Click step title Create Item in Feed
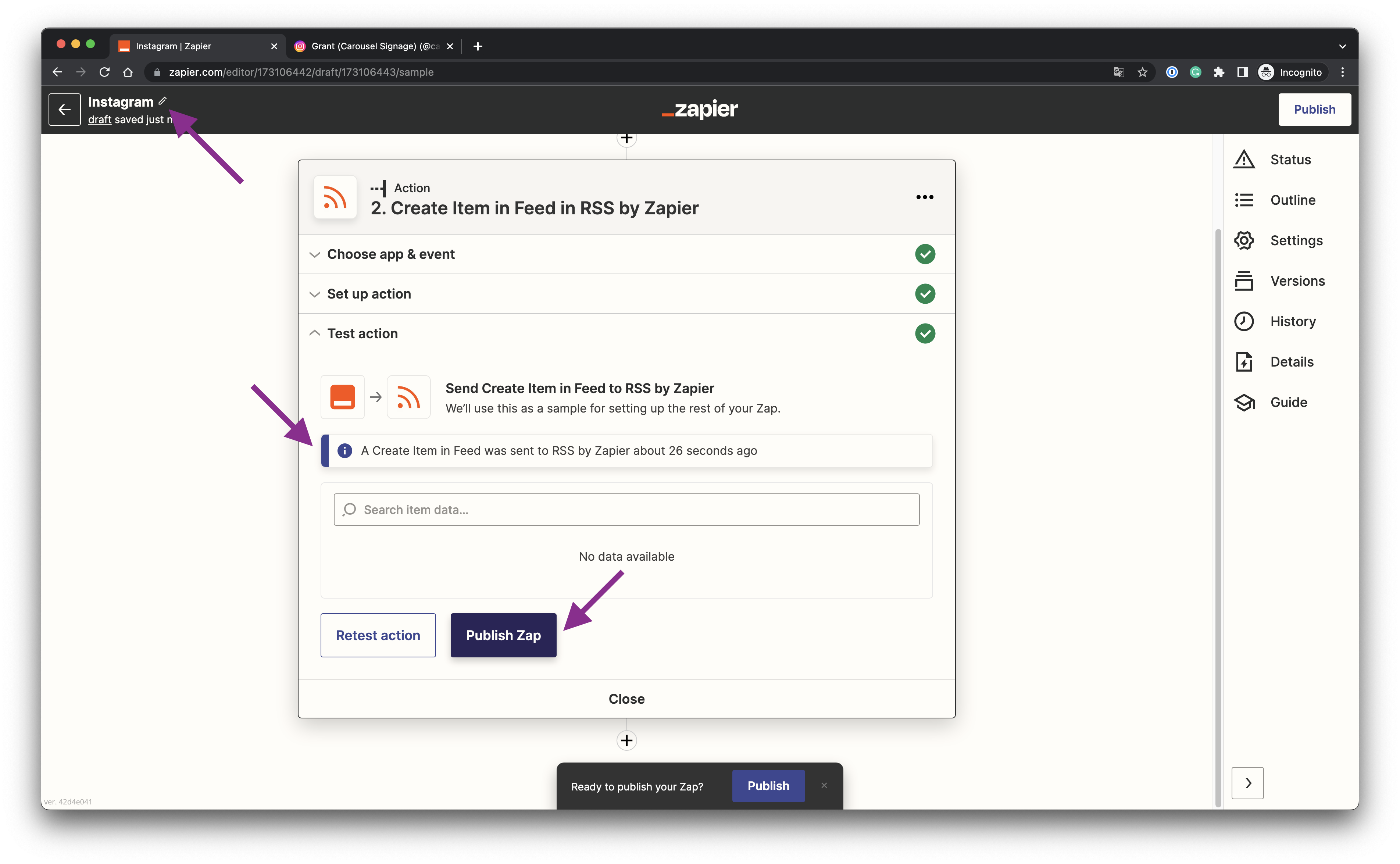This screenshot has width=1400, height=864. pyautogui.click(x=534, y=208)
